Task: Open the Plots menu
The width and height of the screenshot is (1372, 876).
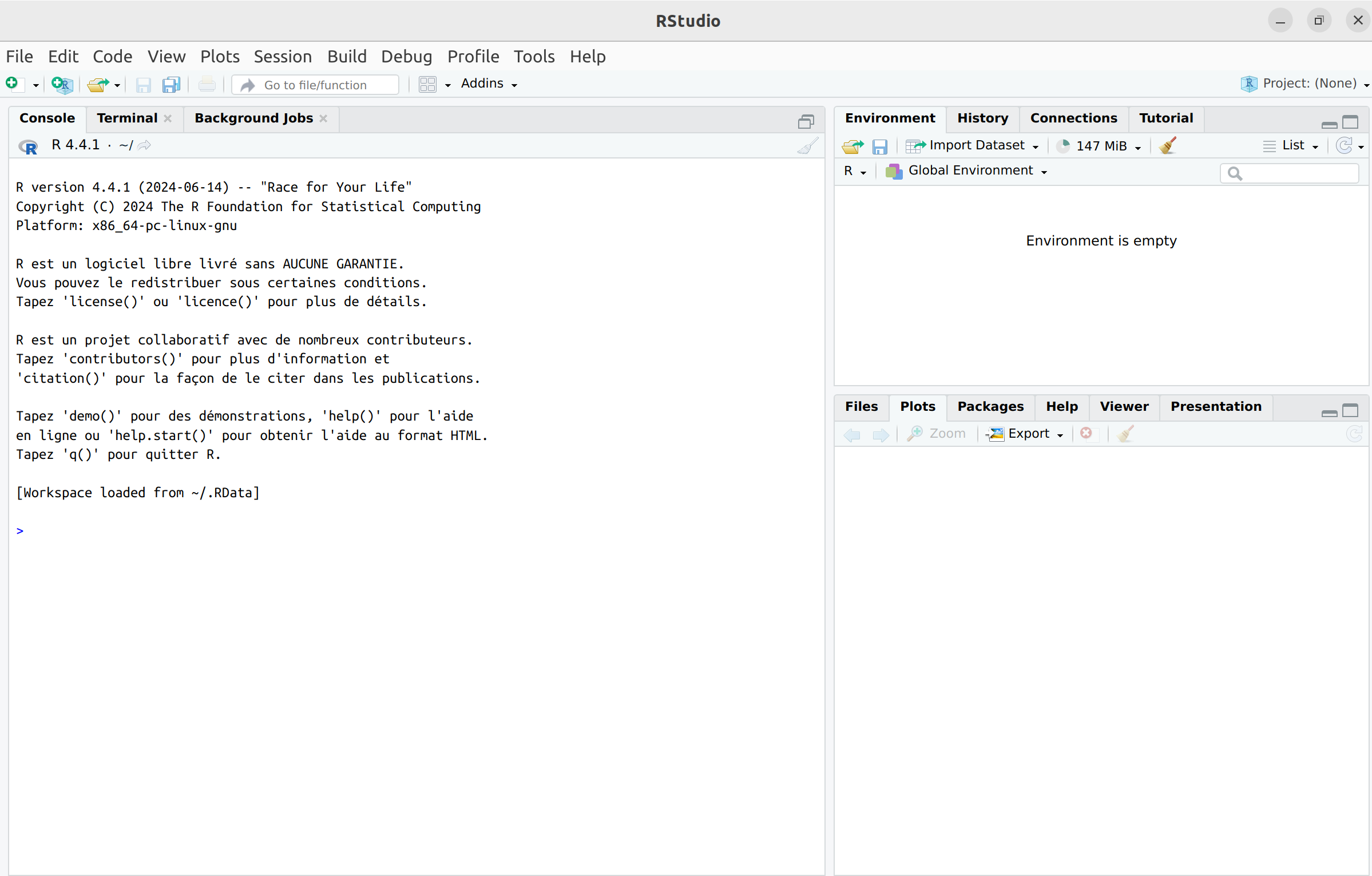Action: (x=220, y=57)
